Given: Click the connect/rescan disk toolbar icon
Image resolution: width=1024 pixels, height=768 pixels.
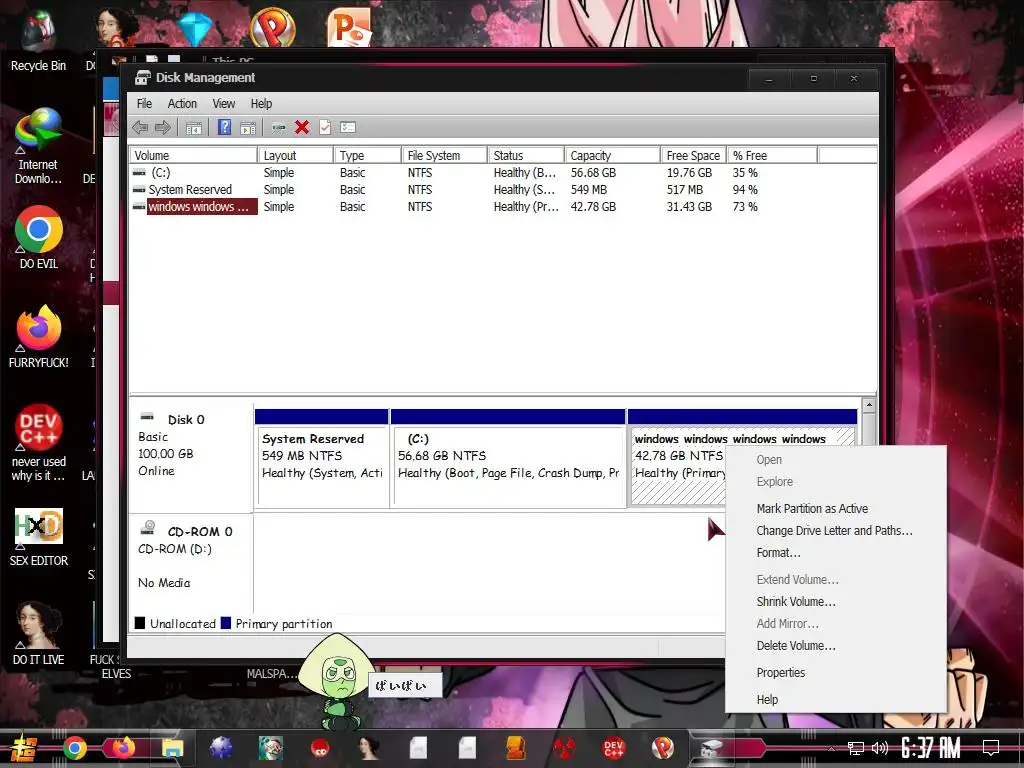Looking at the screenshot, I should 279,127.
